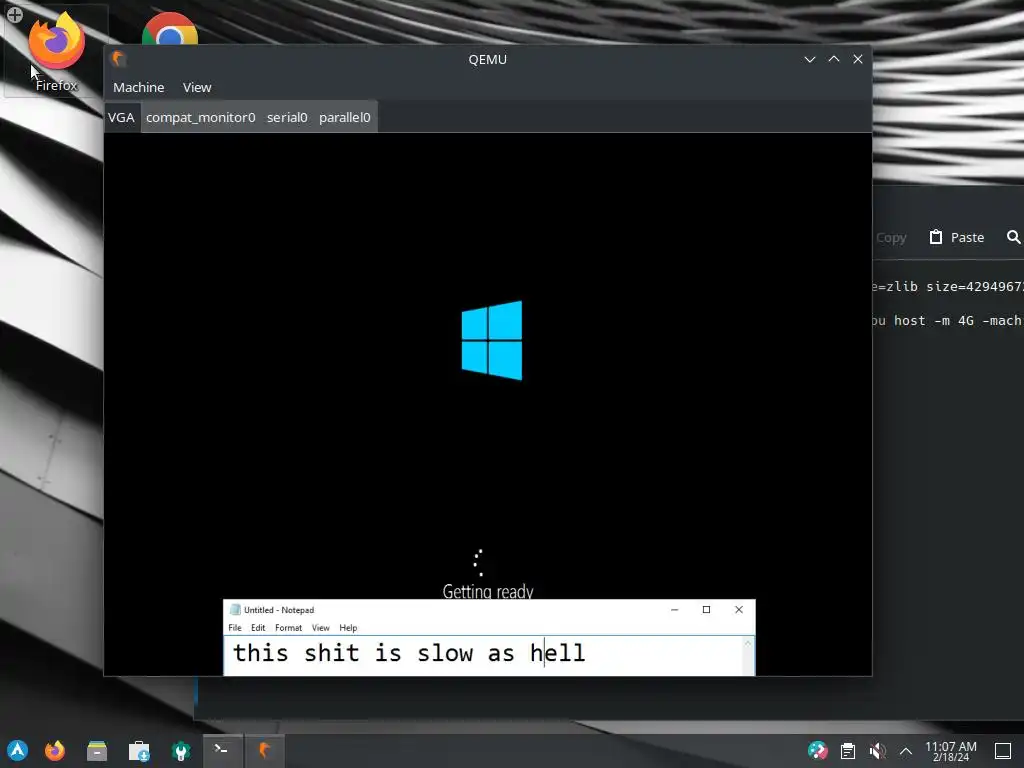Close the Notepad window

coord(739,610)
